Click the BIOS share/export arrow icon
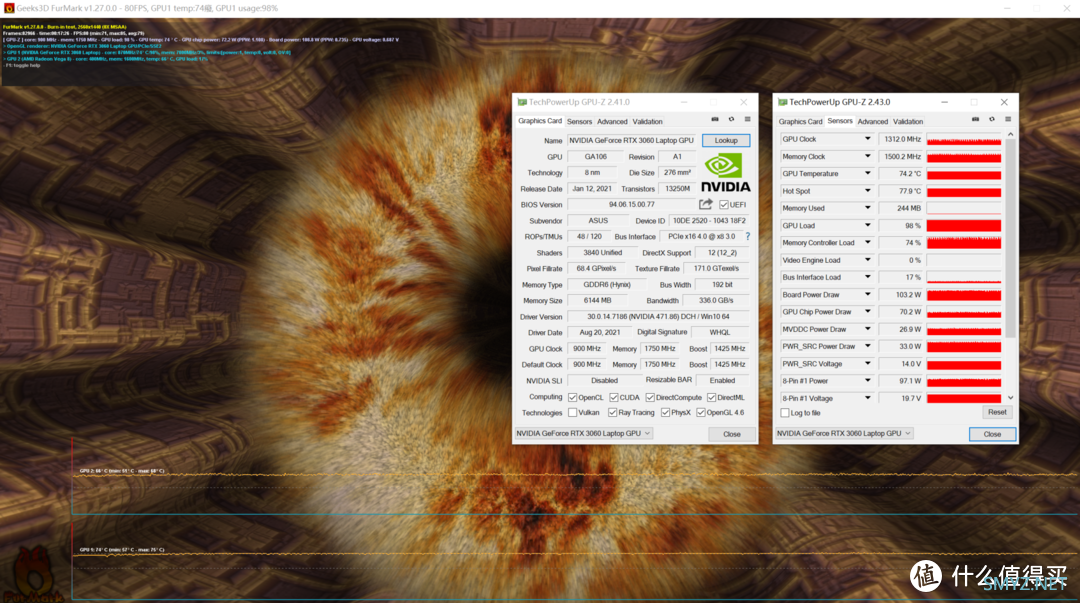1080x603 pixels. click(706, 204)
